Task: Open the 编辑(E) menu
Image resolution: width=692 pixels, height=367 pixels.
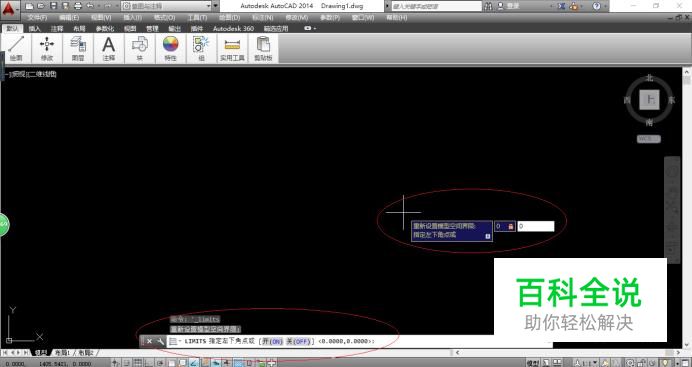Action: (69, 18)
